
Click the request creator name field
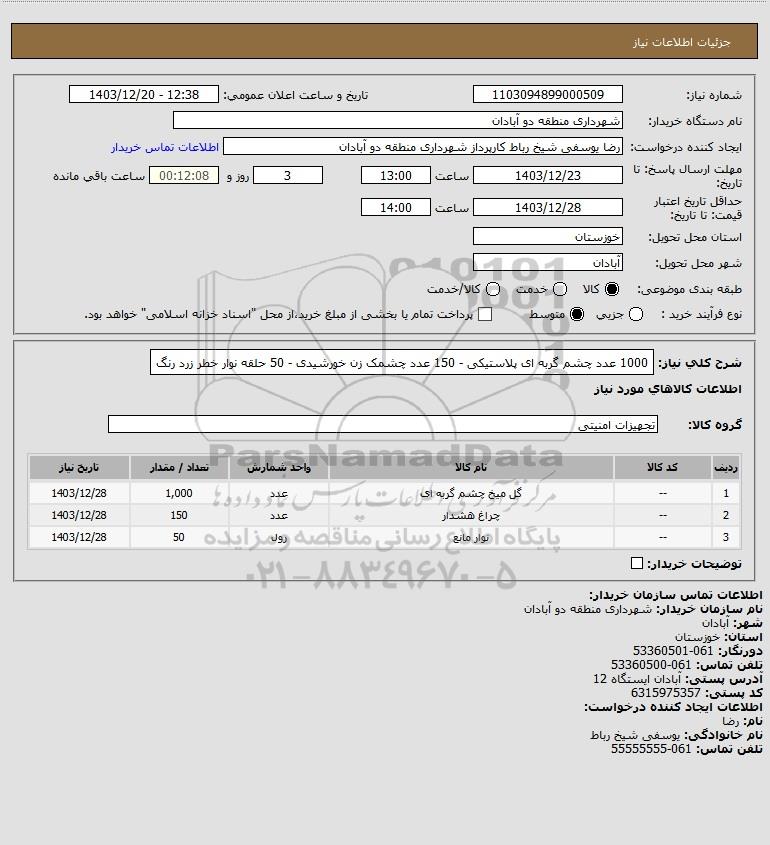coord(423,147)
